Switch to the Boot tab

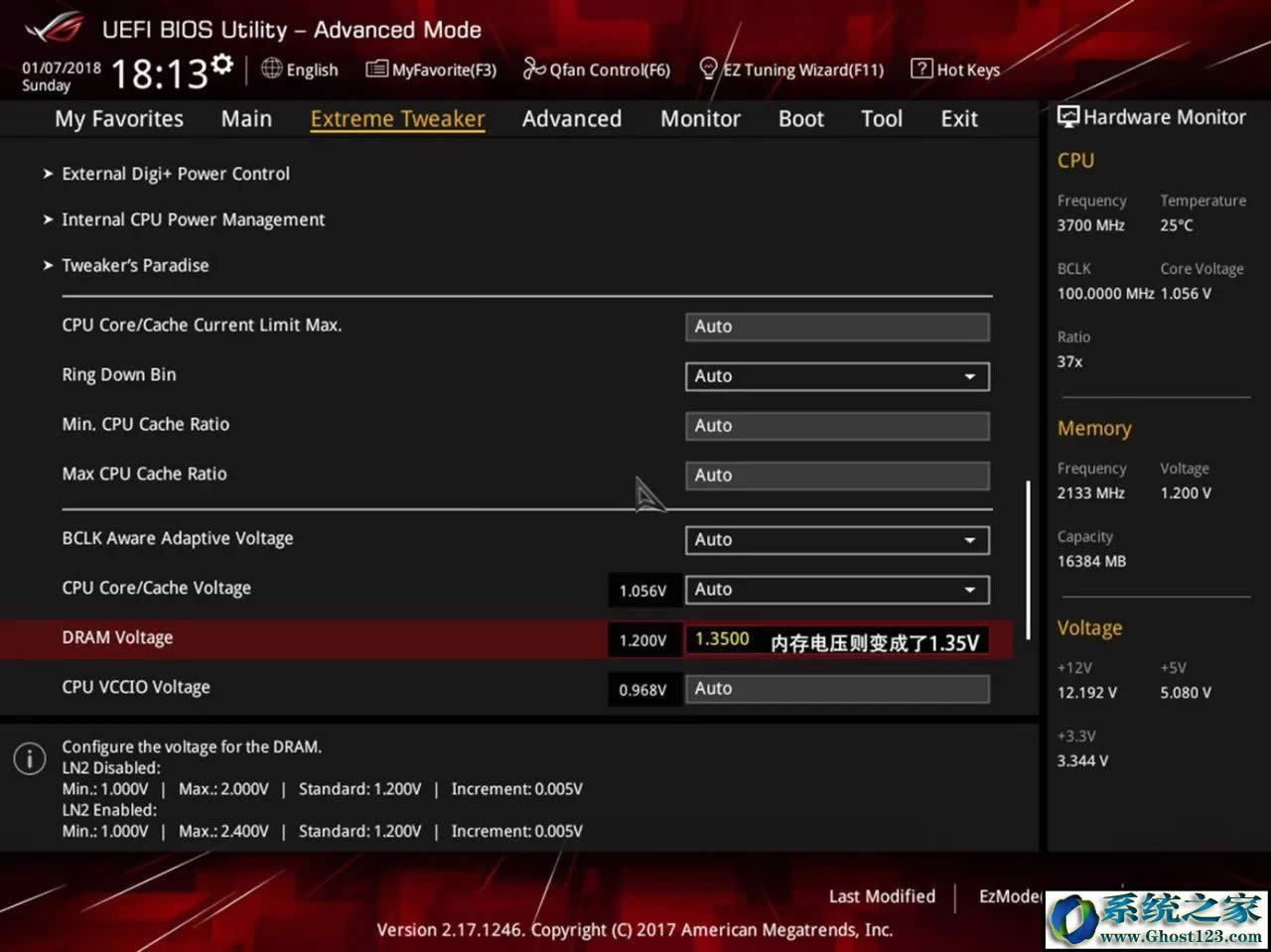click(800, 119)
